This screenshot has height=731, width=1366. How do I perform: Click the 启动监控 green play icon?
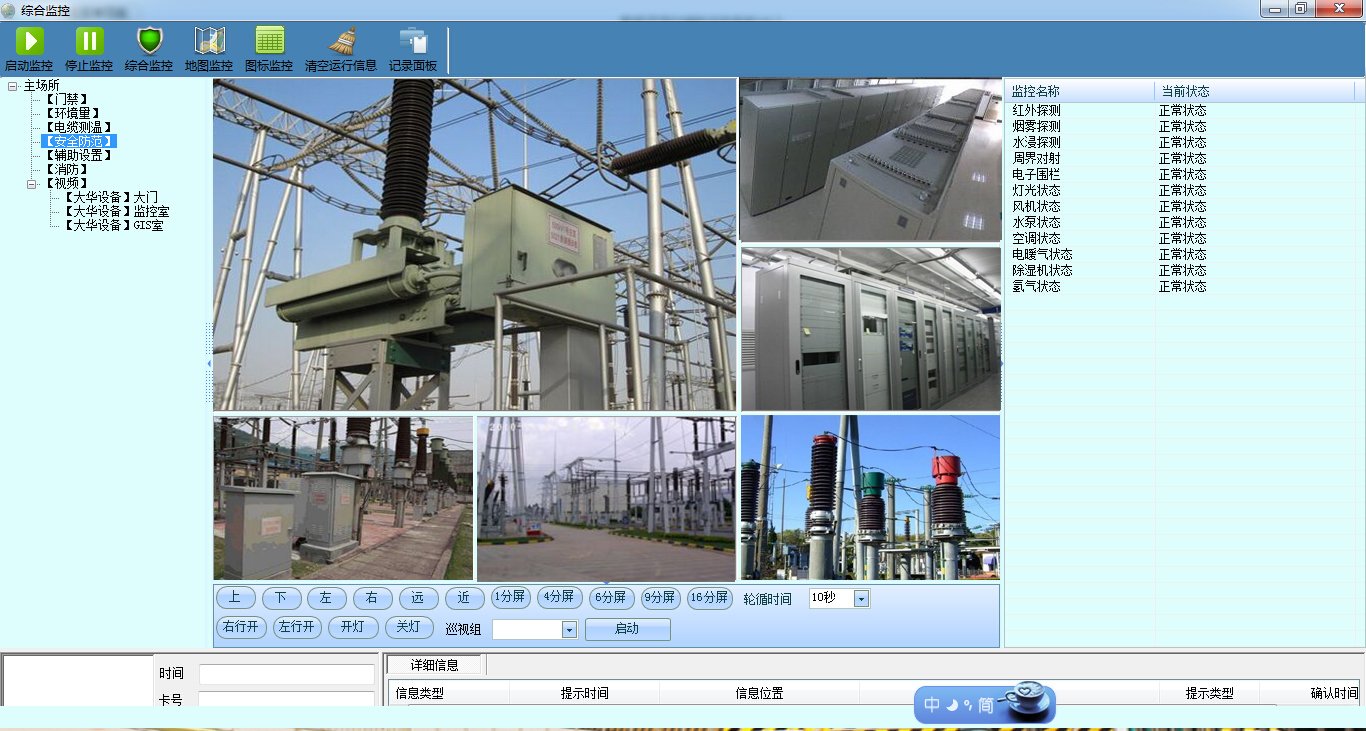tap(29, 41)
